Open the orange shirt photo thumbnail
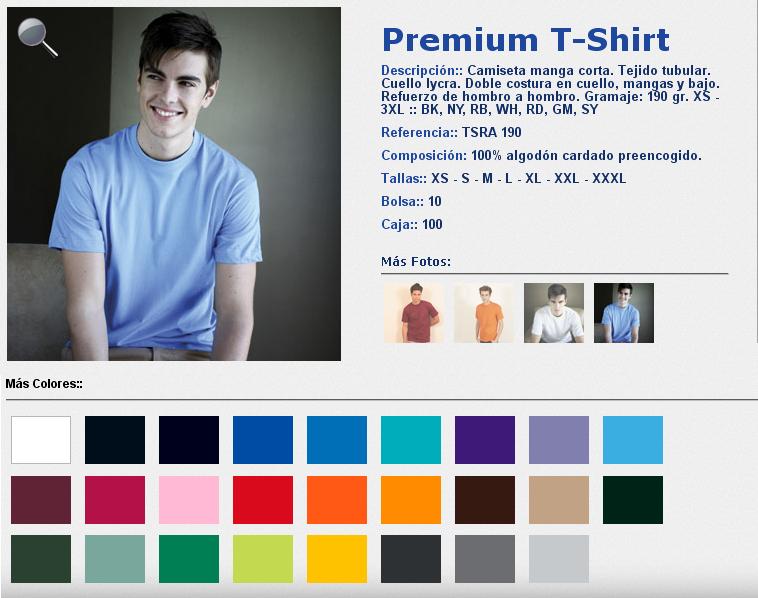The image size is (758, 598). pyautogui.click(x=484, y=313)
